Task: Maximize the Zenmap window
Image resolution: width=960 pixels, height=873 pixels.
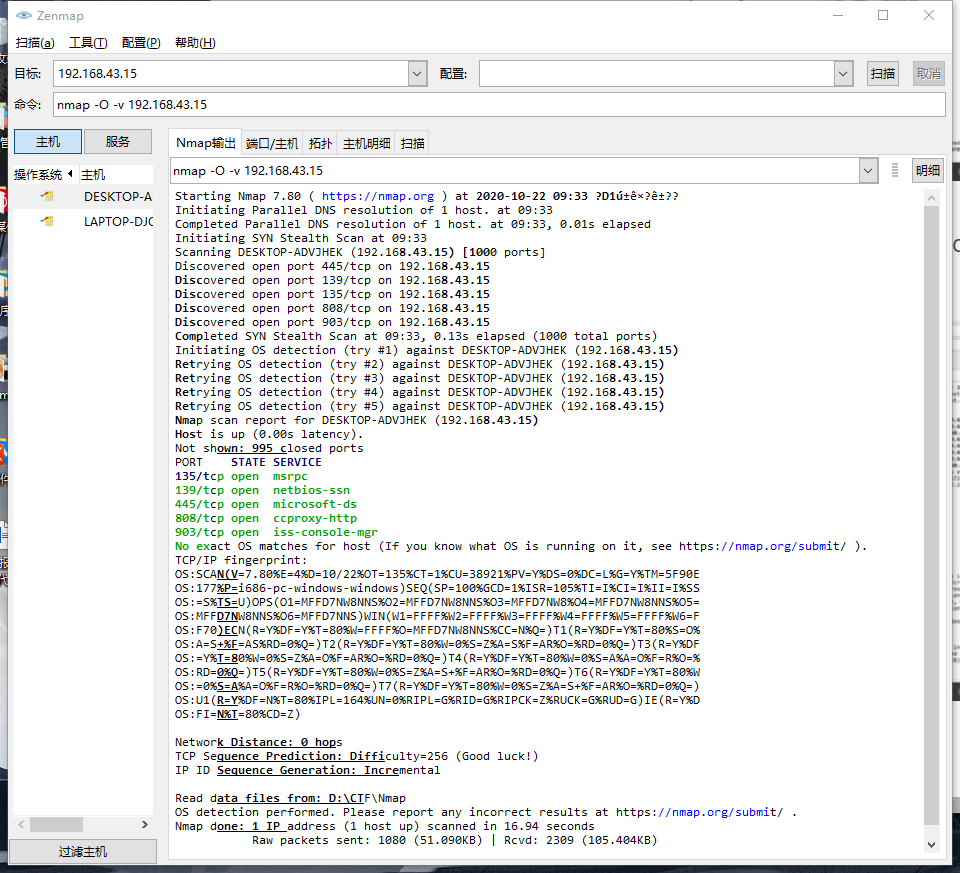Action: (883, 15)
